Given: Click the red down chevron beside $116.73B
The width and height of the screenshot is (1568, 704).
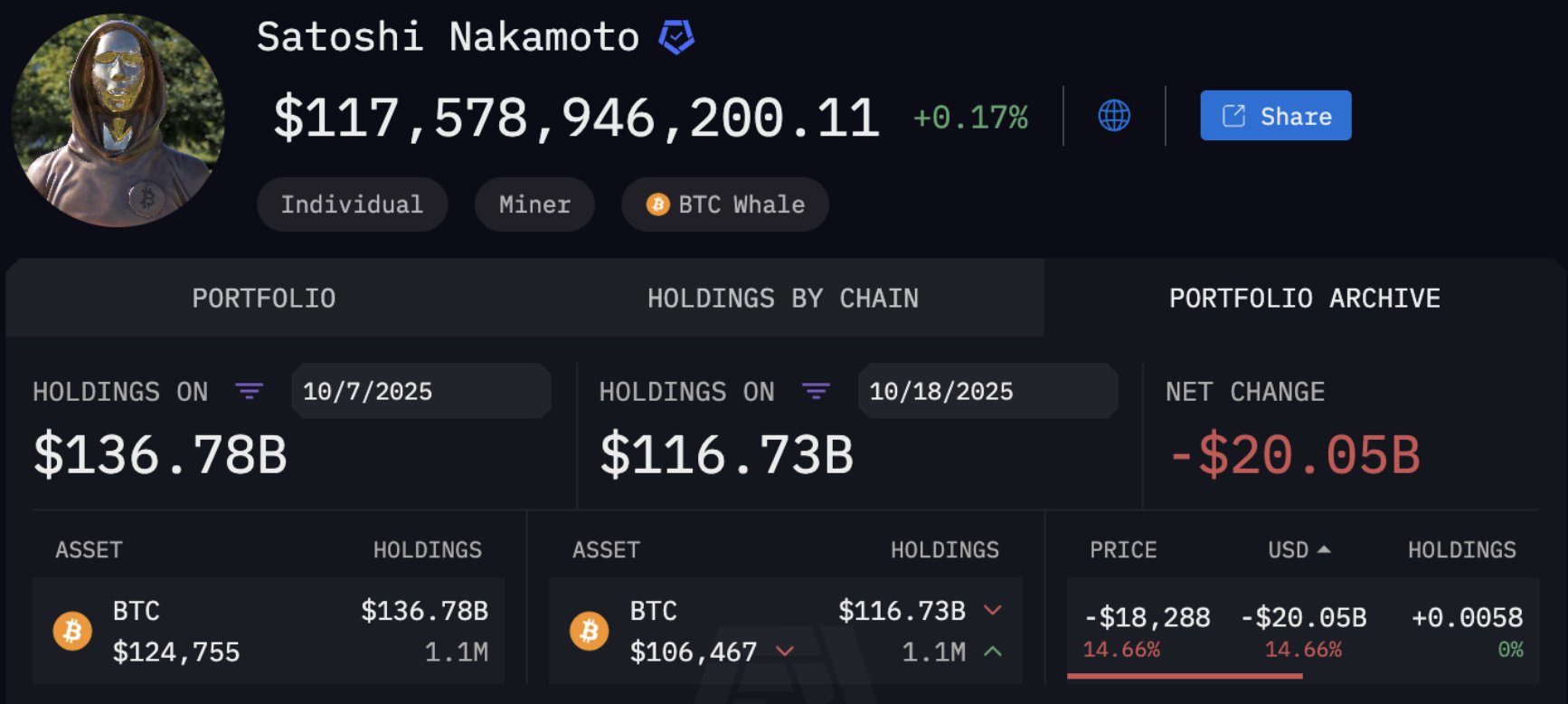Looking at the screenshot, I should (993, 610).
